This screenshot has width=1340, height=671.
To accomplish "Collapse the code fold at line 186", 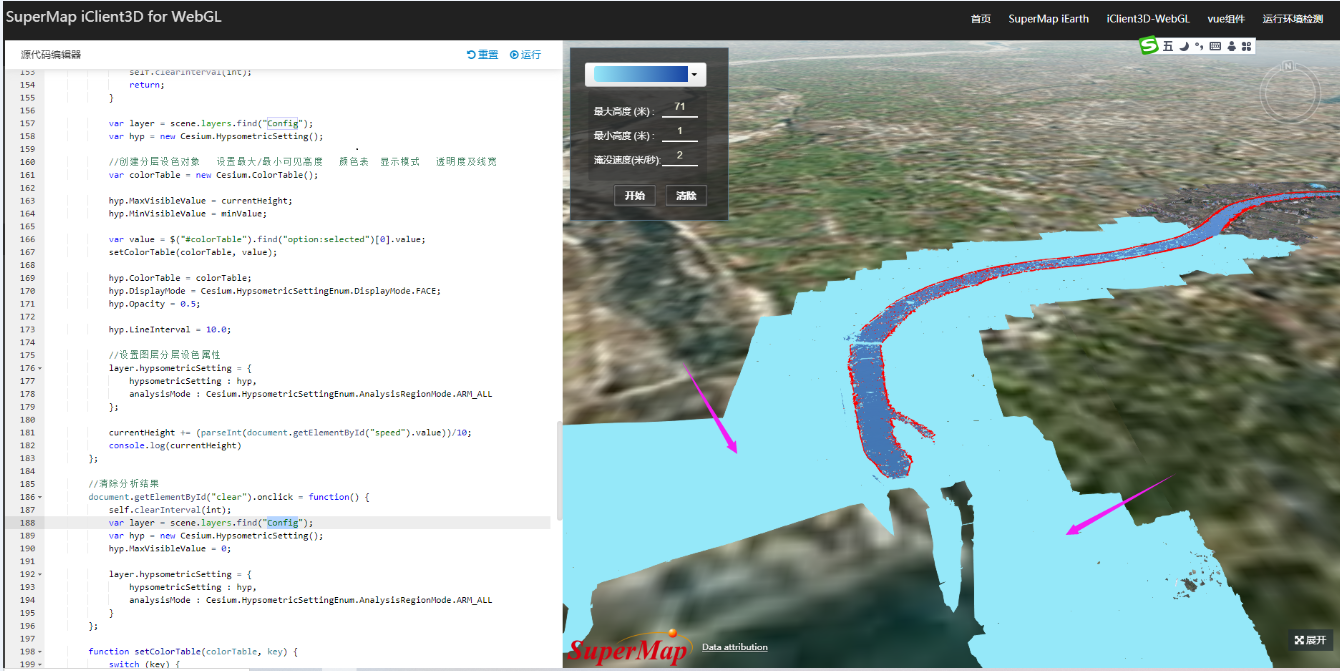I will pos(39,497).
